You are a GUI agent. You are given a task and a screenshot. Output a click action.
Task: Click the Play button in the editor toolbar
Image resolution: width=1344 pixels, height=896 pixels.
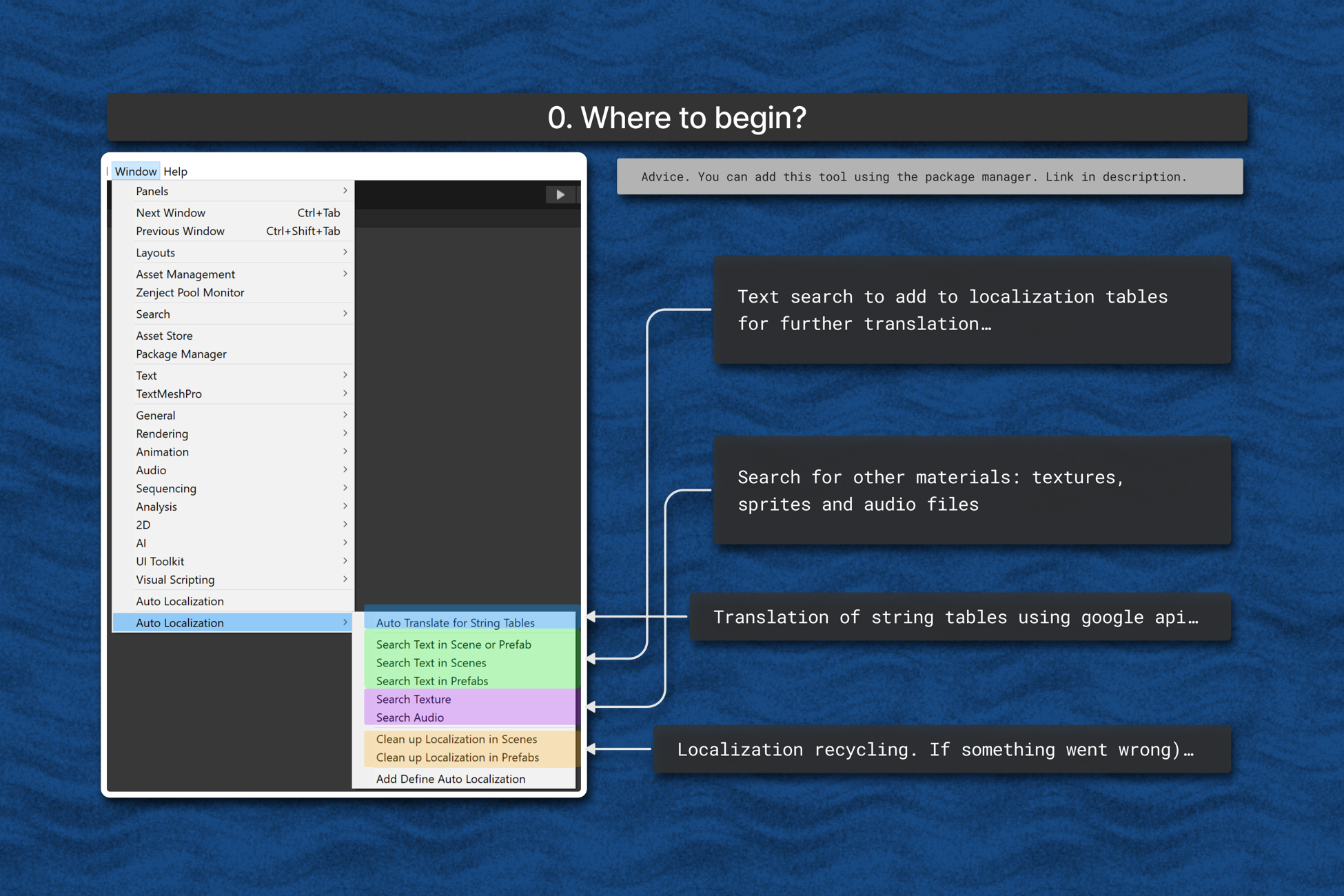[560, 195]
